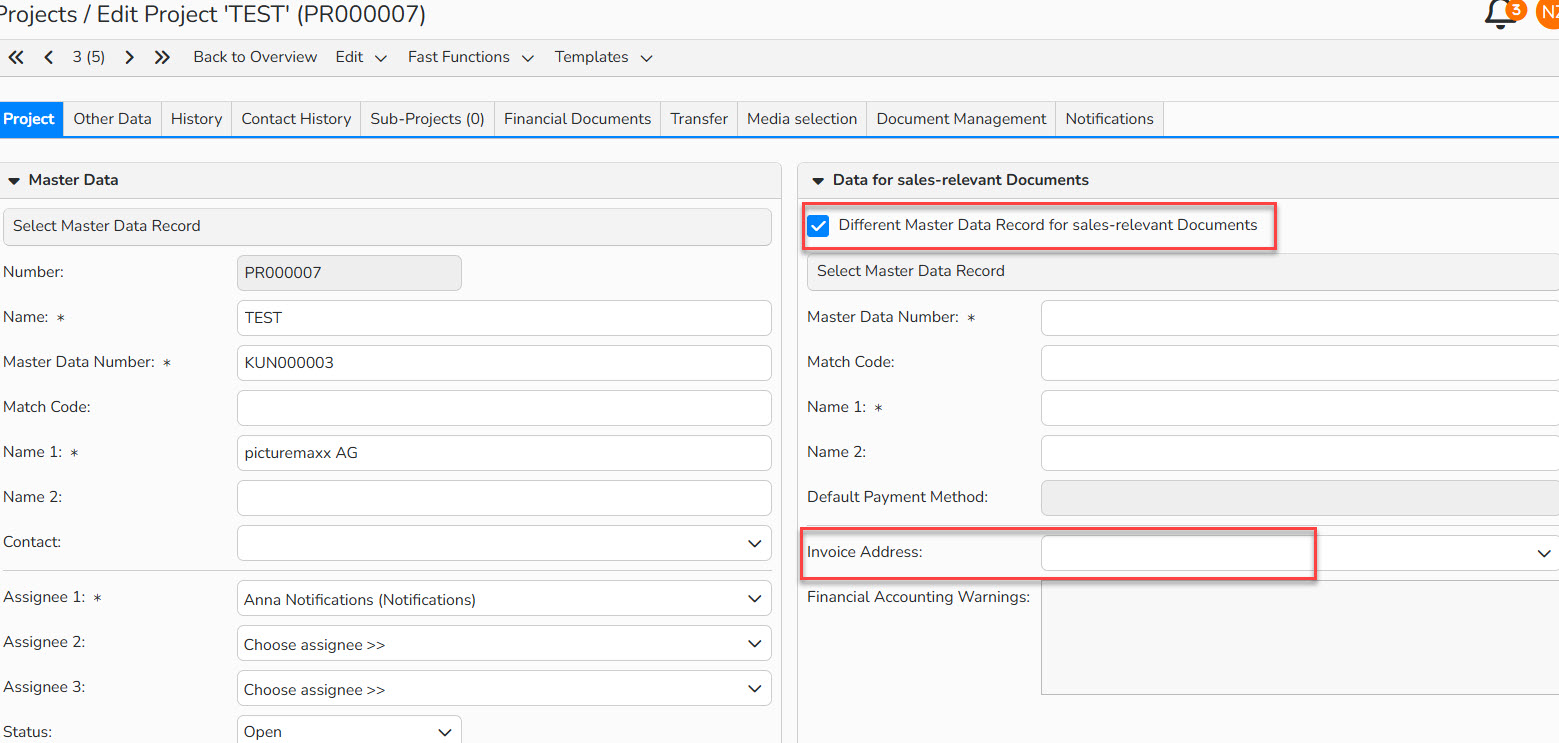Click the Name 1 field with picturemaxx AG
1559x743 pixels.
(504, 453)
